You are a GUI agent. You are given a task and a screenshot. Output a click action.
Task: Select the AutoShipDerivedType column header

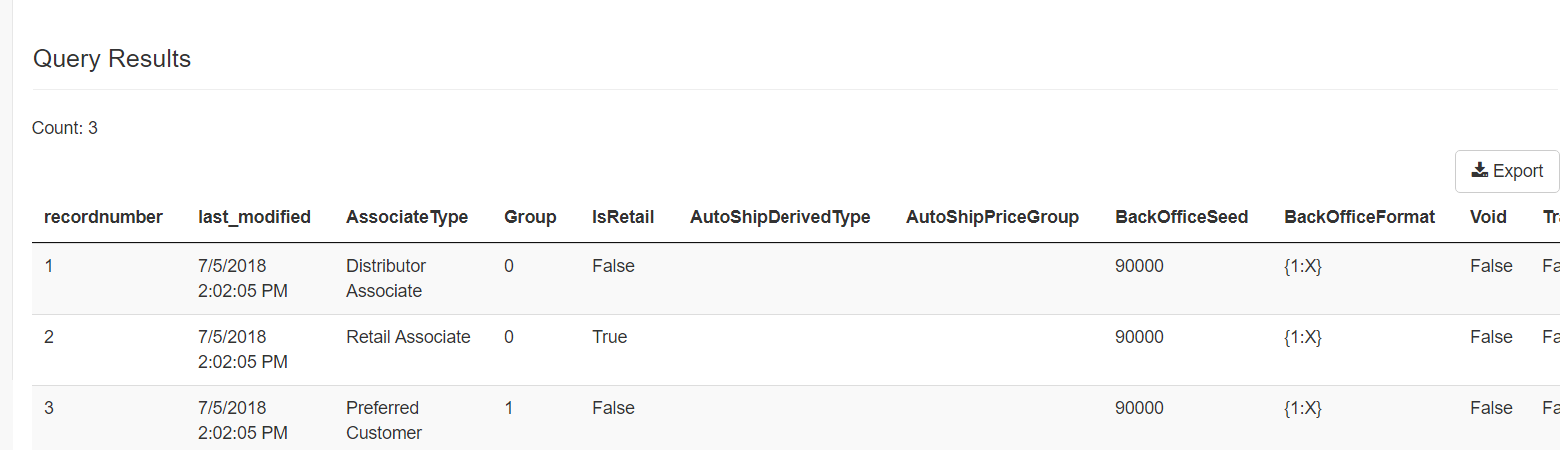click(780, 217)
